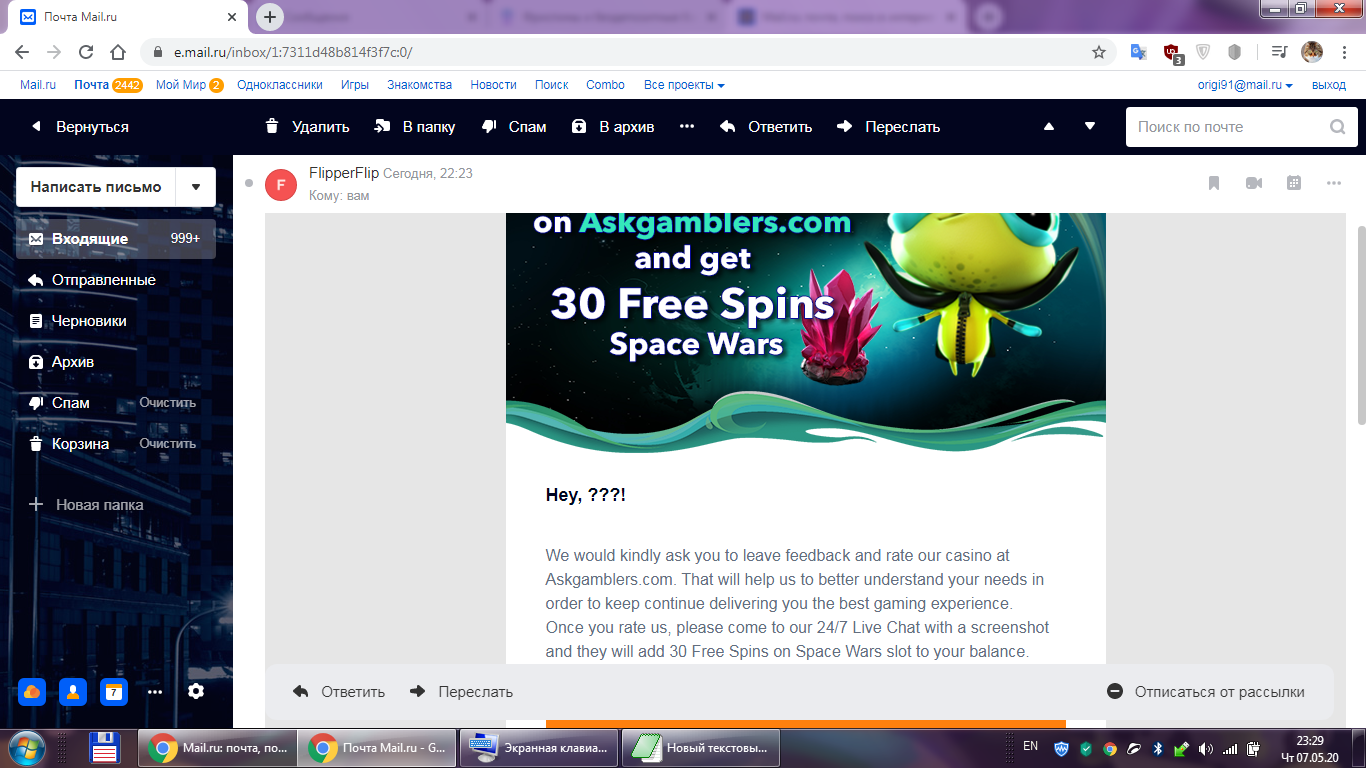Click Очистить next to Спам
Image resolution: width=1366 pixels, height=768 pixels.
167,403
